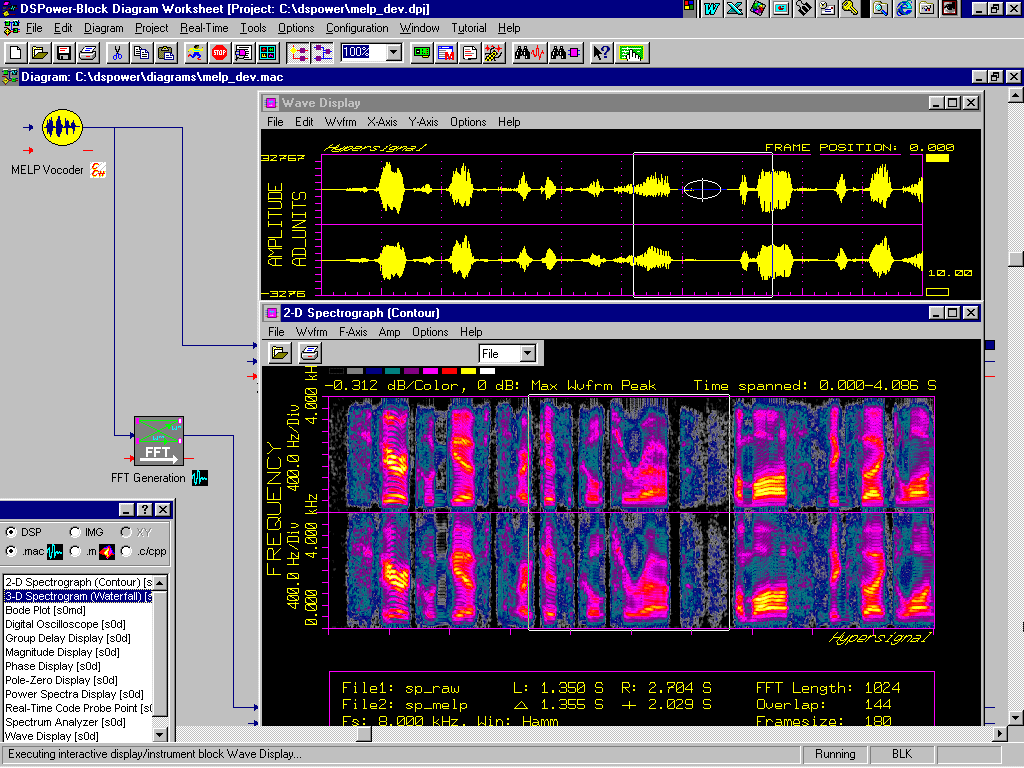Click the four-pane display grid toolbar icon
Screen dimensions: 1024x768
[x=268, y=53]
